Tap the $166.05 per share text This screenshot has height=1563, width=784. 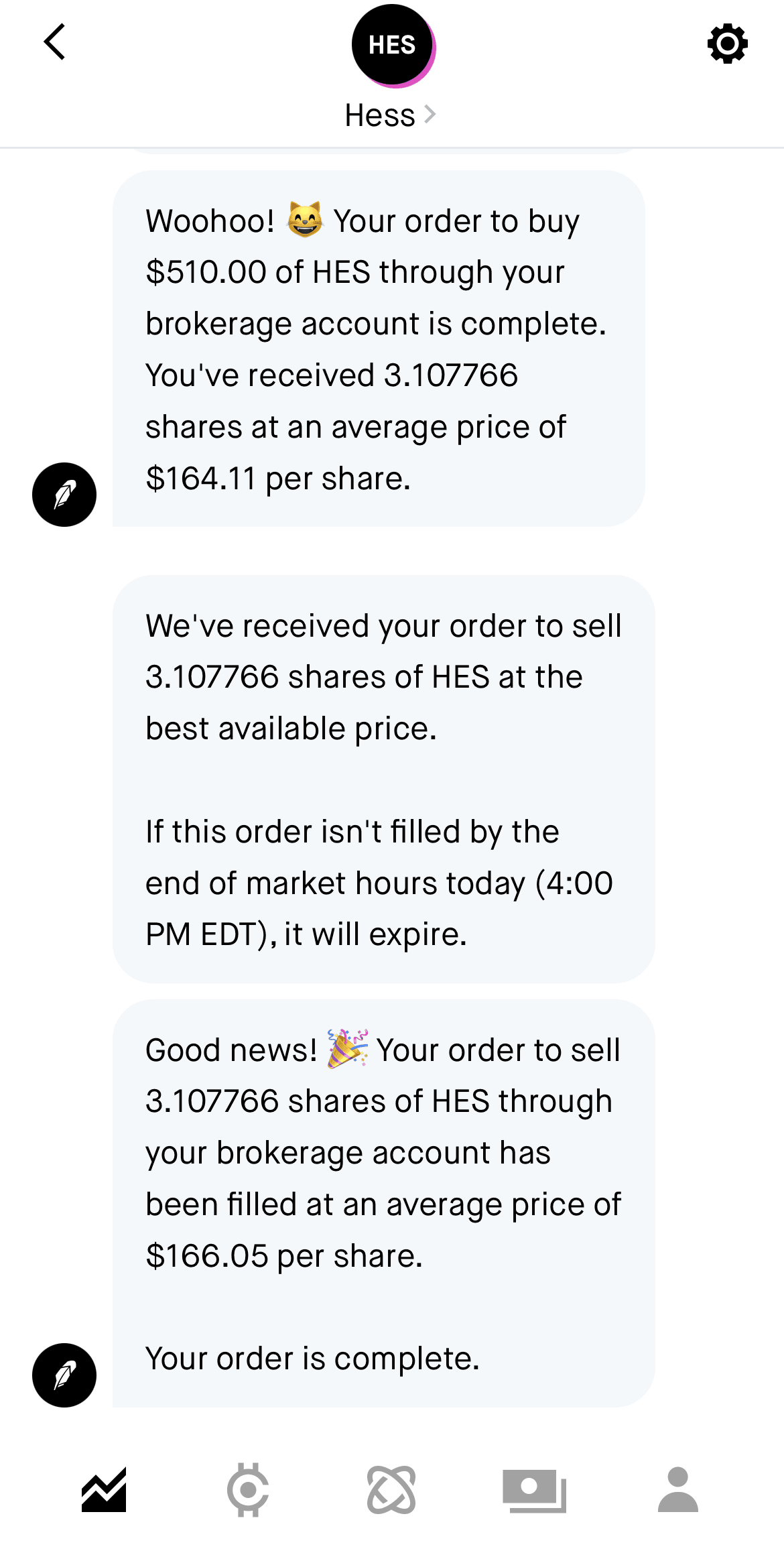(x=284, y=1255)
